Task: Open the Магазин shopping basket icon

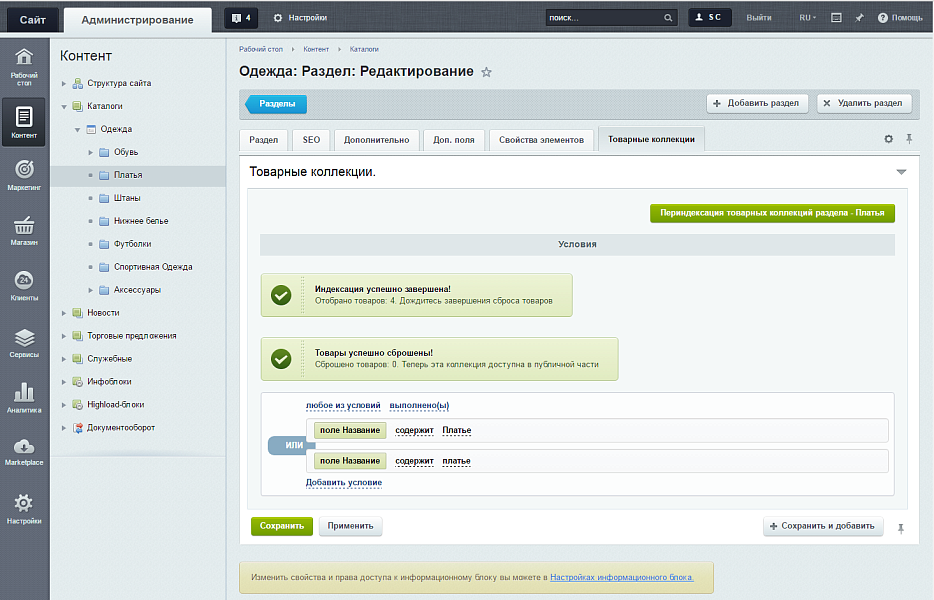Action: [25, 229]
